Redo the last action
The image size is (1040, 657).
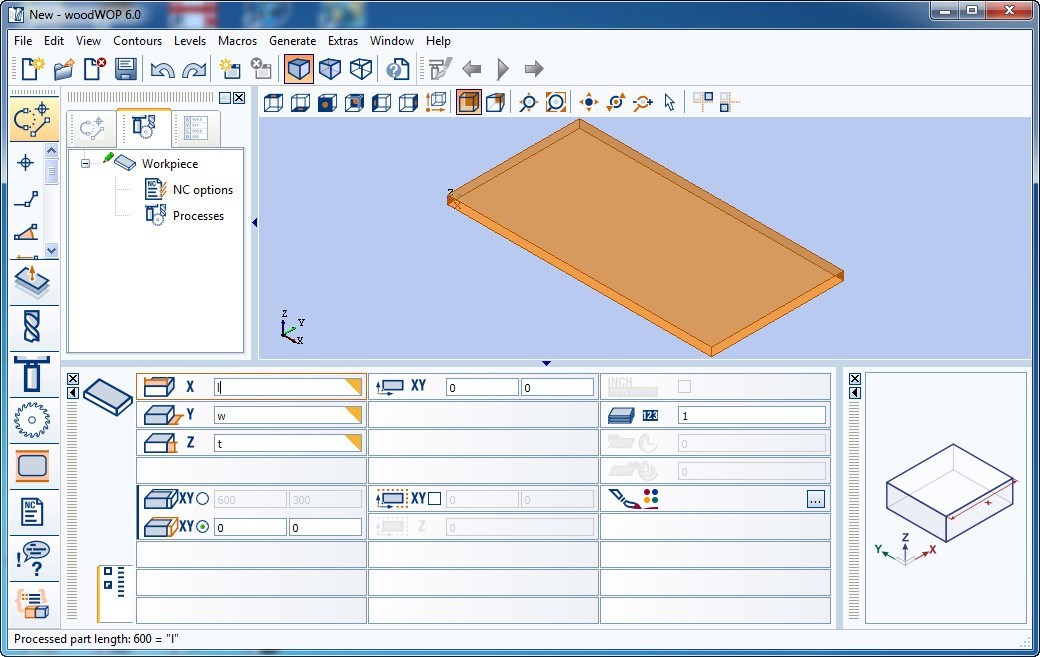pyautogui.click(x=194, y=69)
